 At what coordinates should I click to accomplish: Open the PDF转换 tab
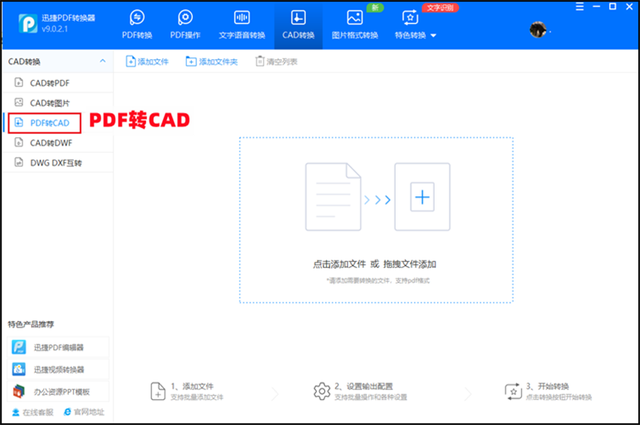[x=137, y=24]
